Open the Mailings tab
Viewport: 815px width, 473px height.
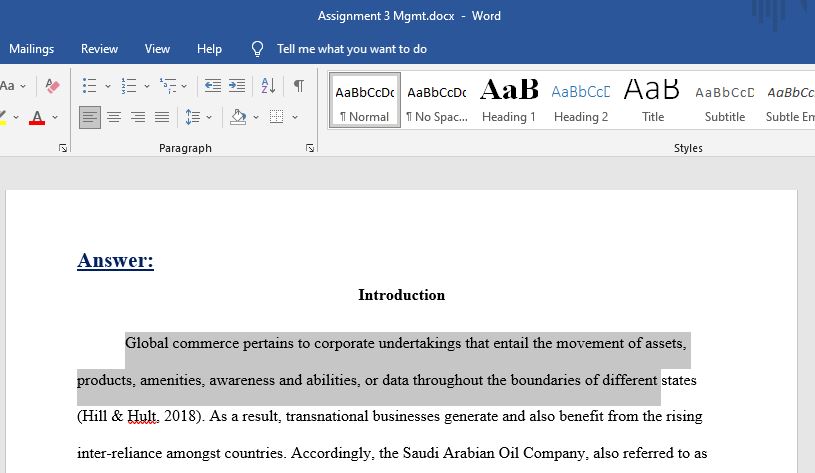(x=31, y=49)
